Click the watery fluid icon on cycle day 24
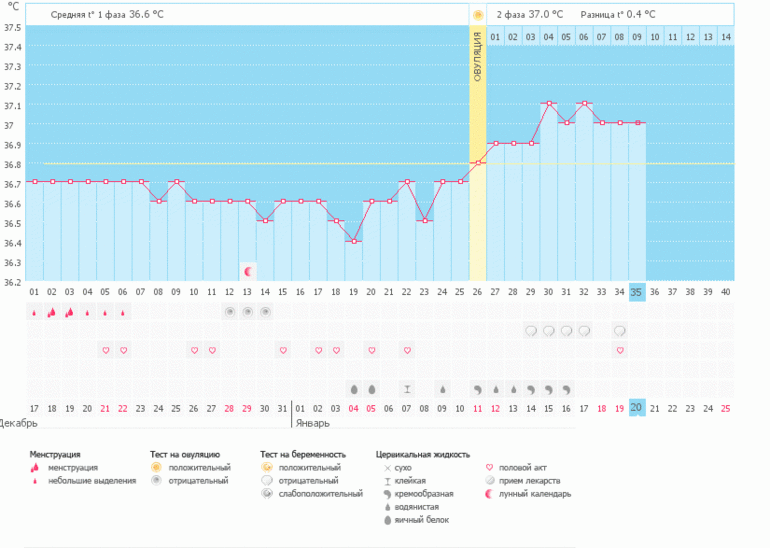The width and height of the screenshot is (770, 548). click(442, 390)
